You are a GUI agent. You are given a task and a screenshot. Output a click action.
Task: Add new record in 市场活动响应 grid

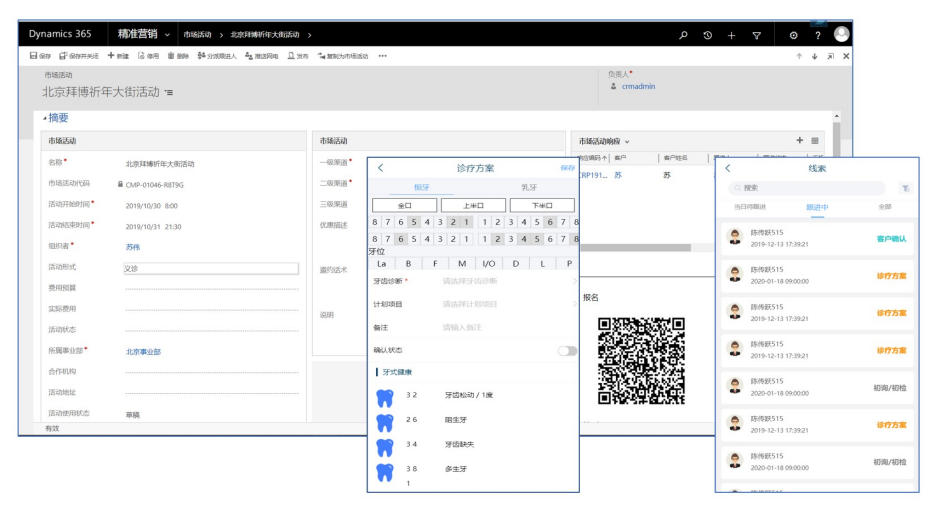tap(799, 141)
